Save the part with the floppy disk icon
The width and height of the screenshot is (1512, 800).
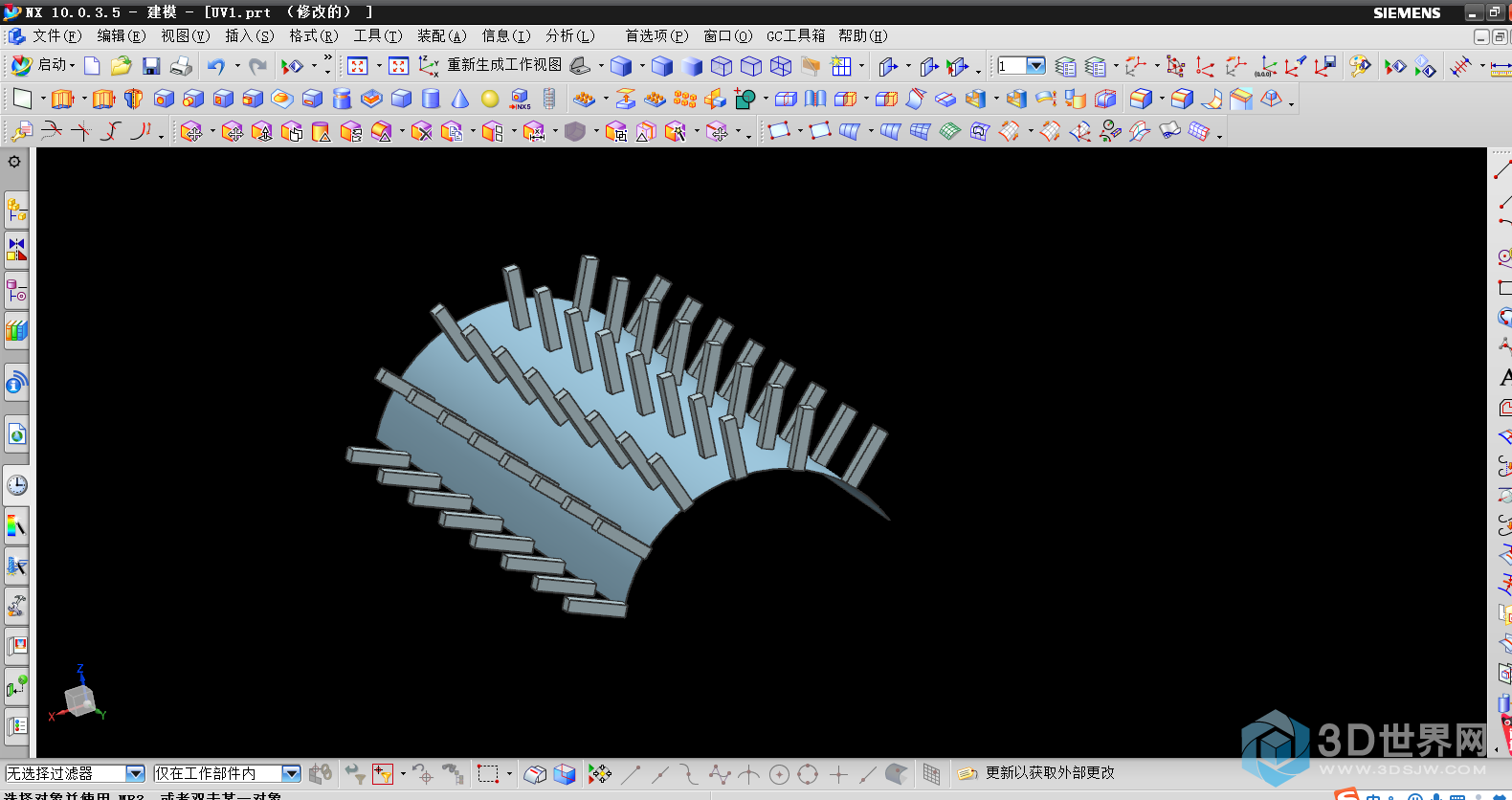(151, 66)
